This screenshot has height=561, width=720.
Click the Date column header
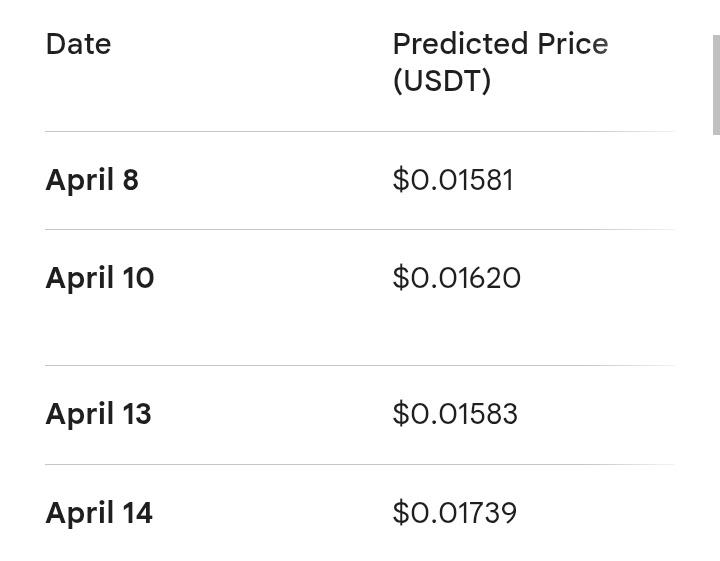tap(78, 44)
